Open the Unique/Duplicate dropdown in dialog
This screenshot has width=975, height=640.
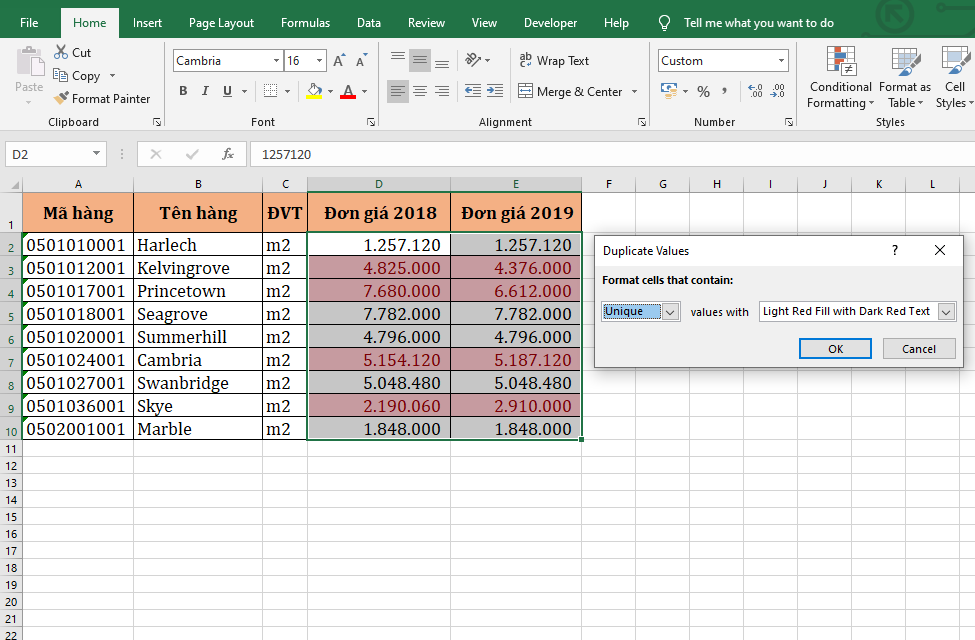point(671,312)
